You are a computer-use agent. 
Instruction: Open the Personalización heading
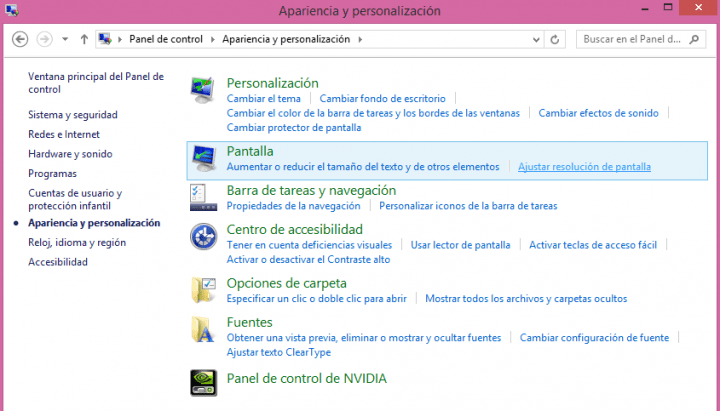pos(272,83)
